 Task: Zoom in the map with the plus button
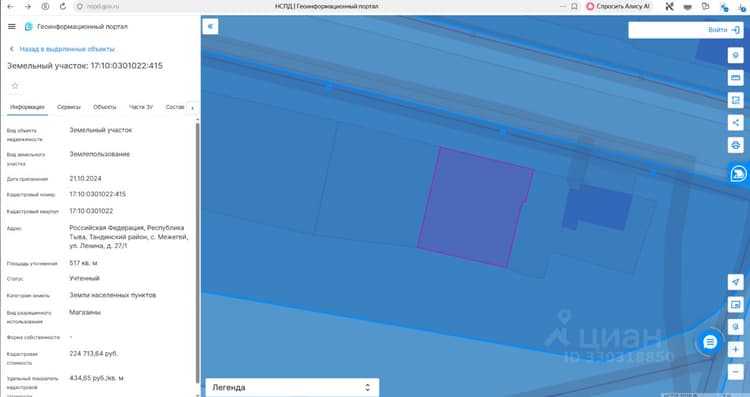736,350
